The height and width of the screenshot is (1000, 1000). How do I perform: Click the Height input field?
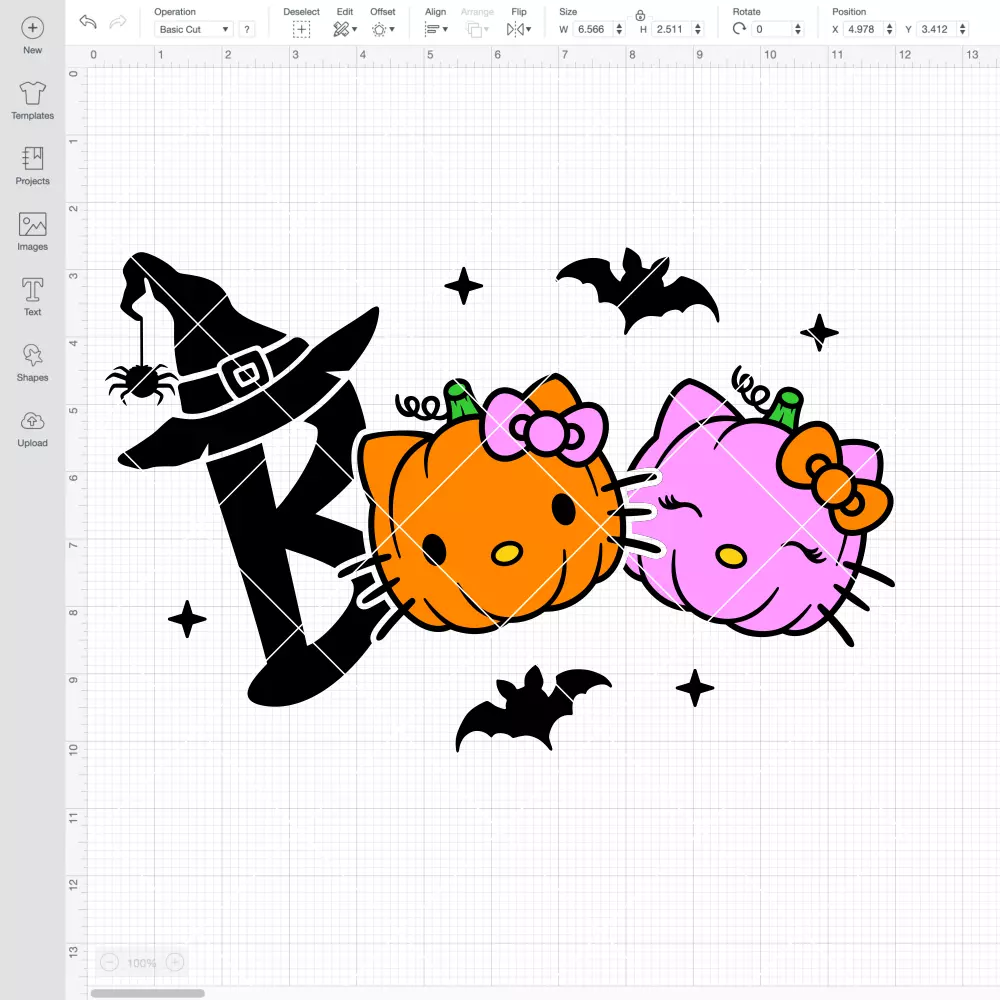pos(672,29)
